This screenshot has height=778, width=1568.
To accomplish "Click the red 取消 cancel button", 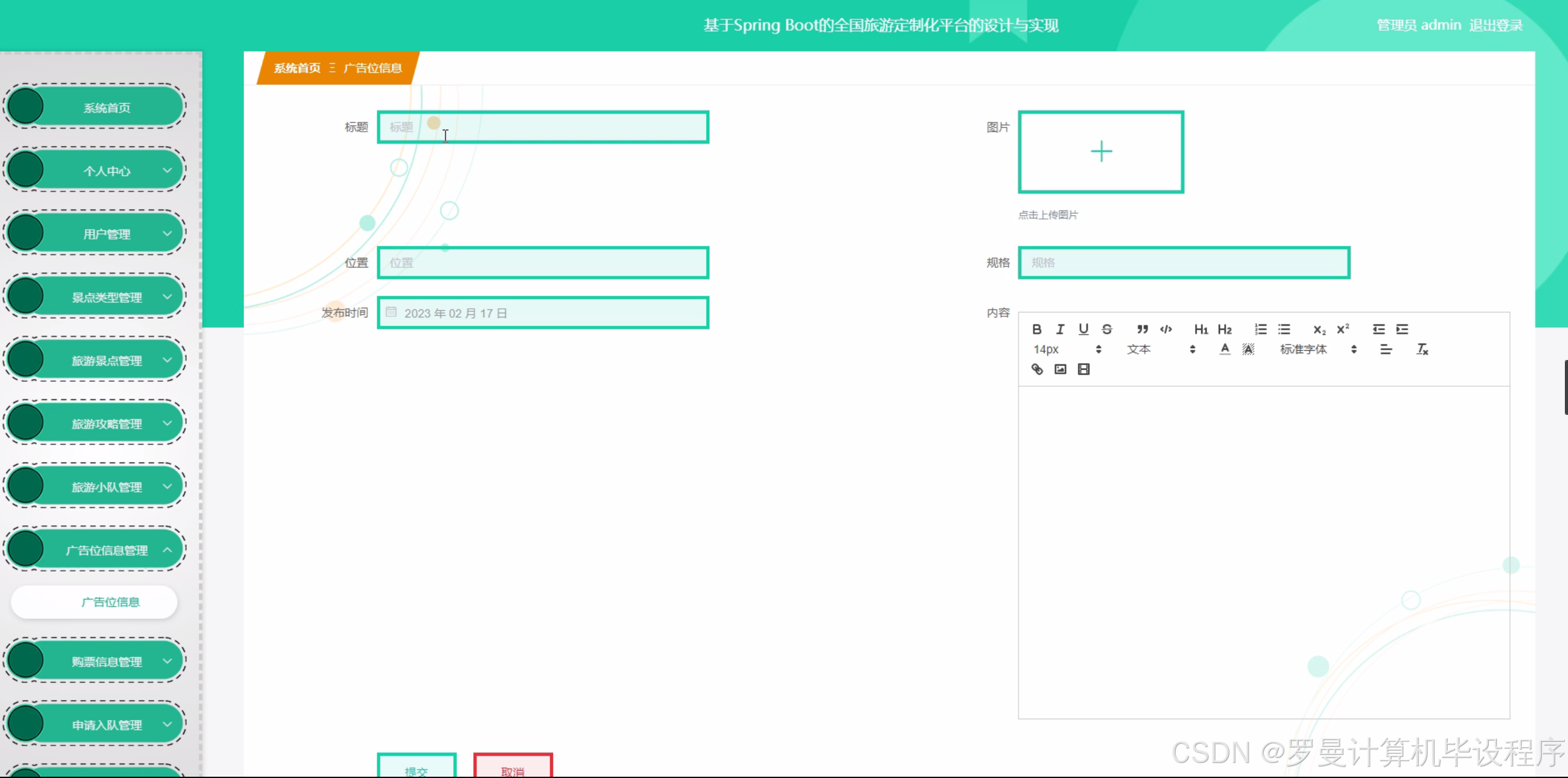I will [513, 766].
